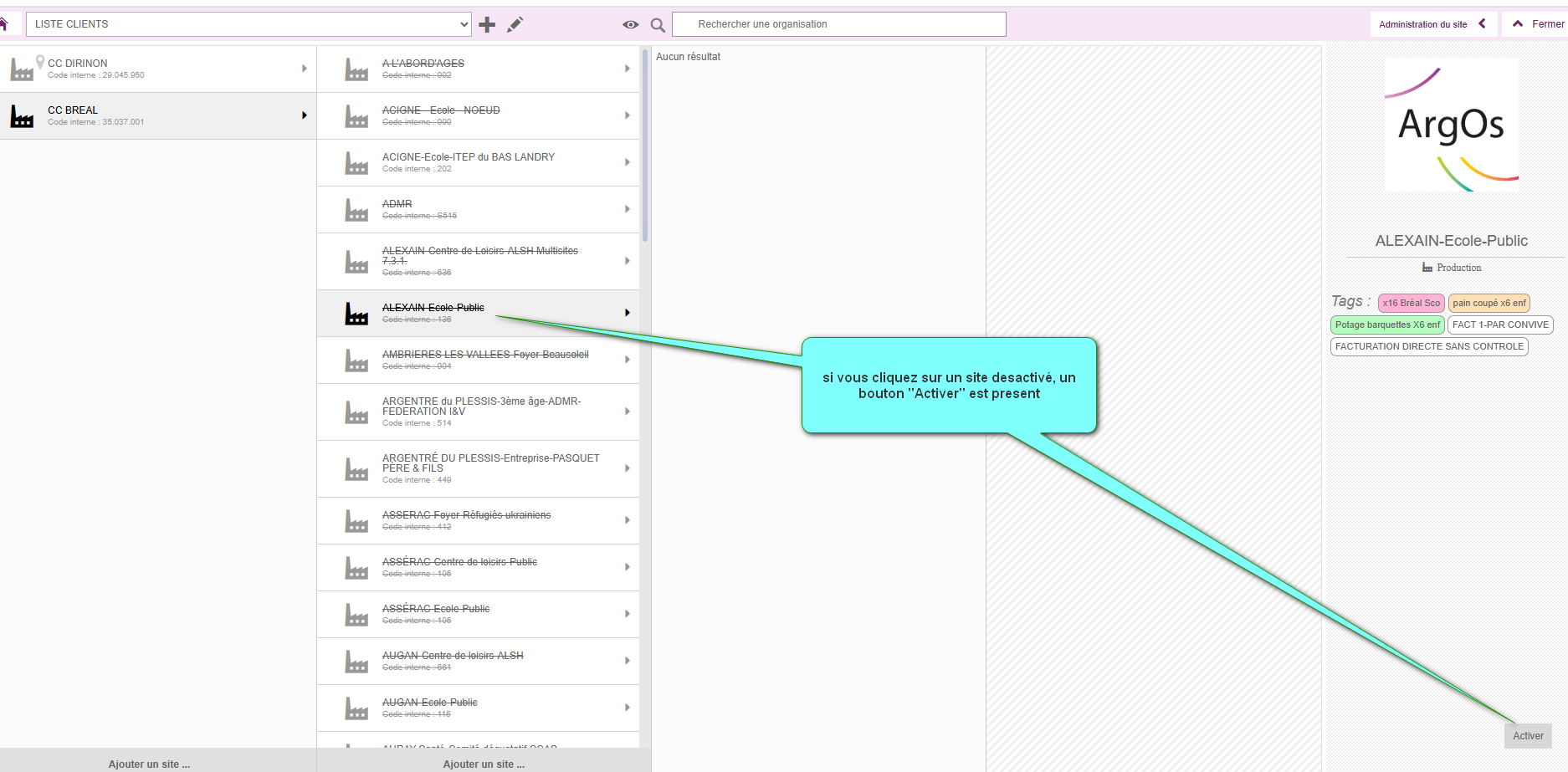The image size is (1568, 772).
Task: Click the ArgOs logo image
Action: [1452, 125]
